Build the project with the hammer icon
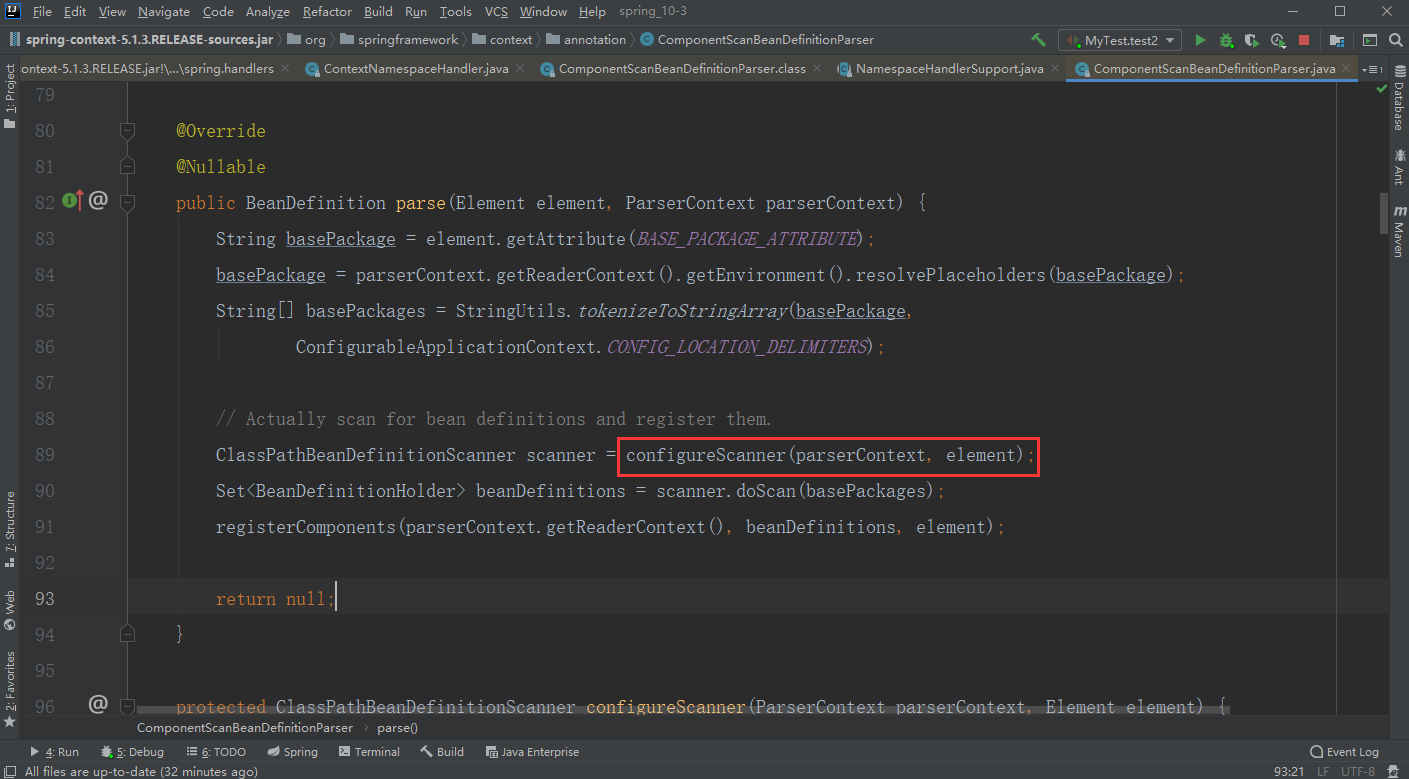The width and height of the screenshot is (1409, 779). click(1039, 40)
